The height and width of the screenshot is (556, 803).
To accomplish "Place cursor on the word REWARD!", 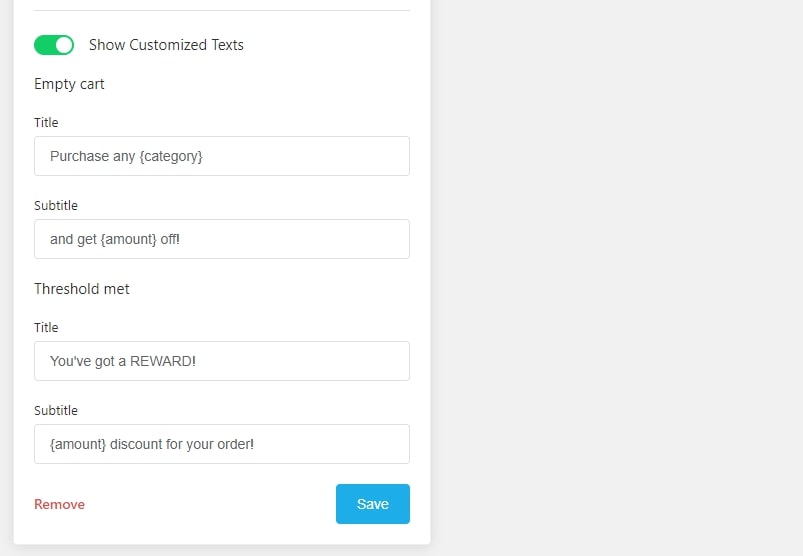I will (x=163, y=361).
